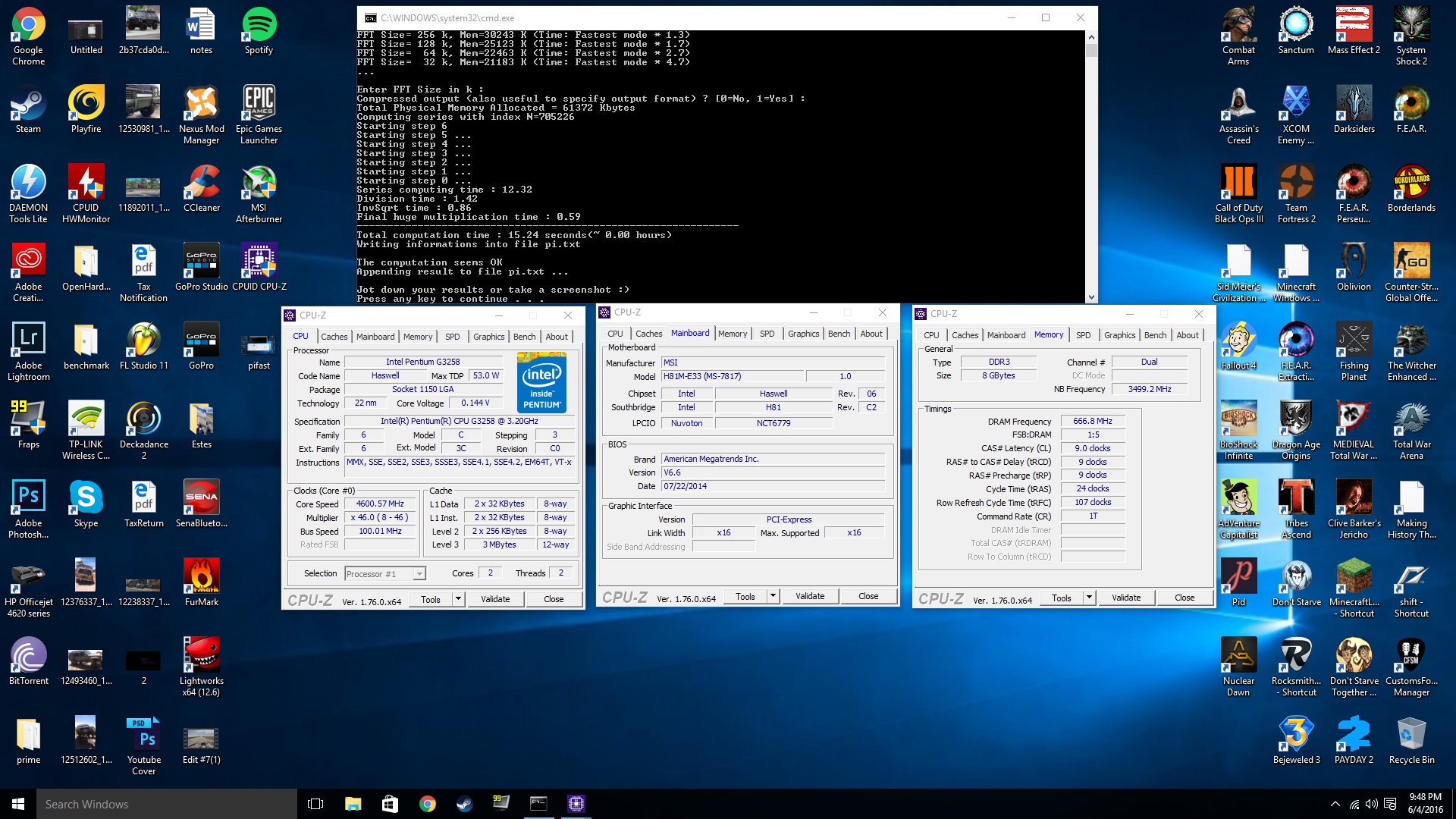1456x819 pixels.
Task: Launch Borderlands desktop icon
Action: click(1411, 189)
